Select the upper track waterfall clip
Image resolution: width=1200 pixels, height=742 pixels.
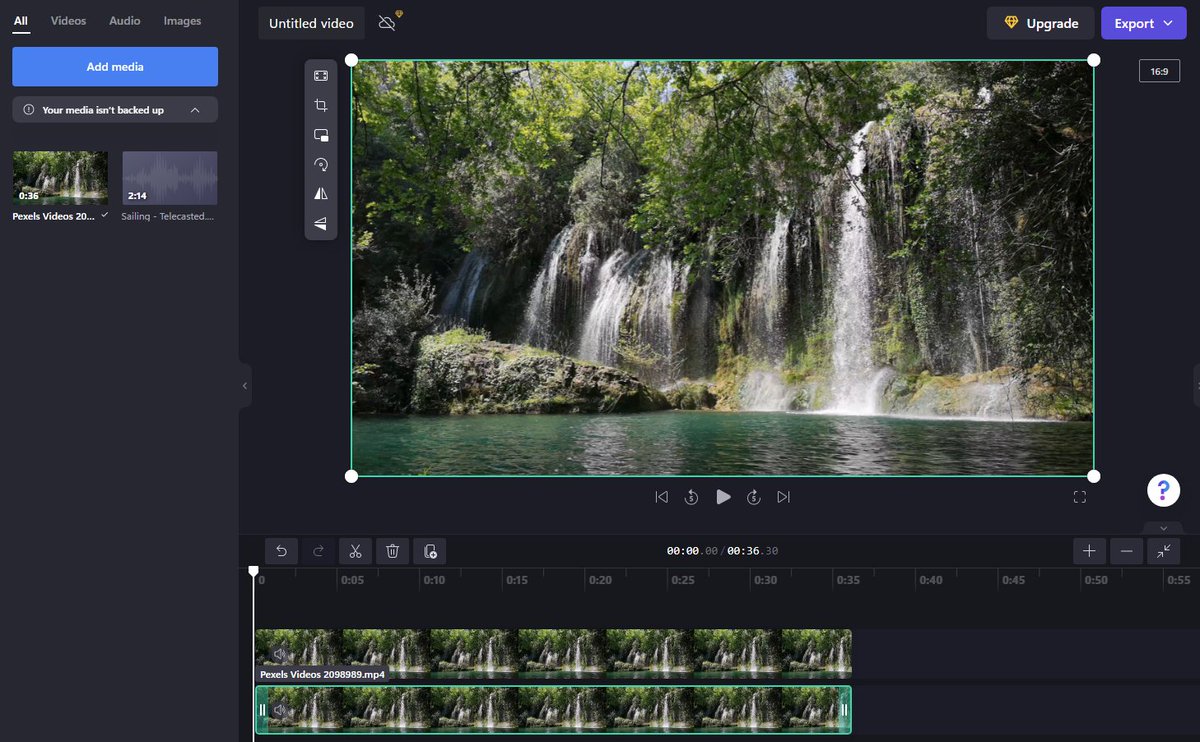[x=553, y=653]
